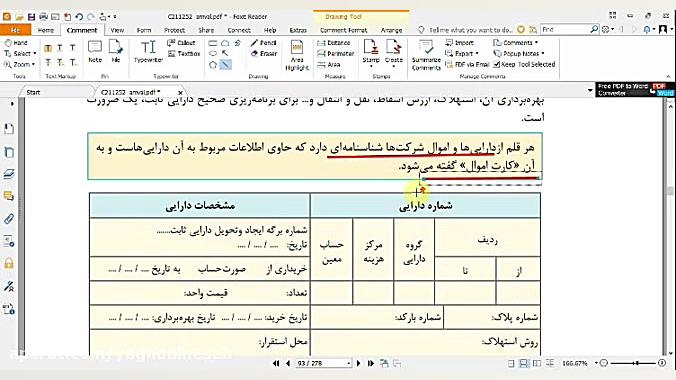Select the Perimeter measure tool

click(x=335, y=53)
